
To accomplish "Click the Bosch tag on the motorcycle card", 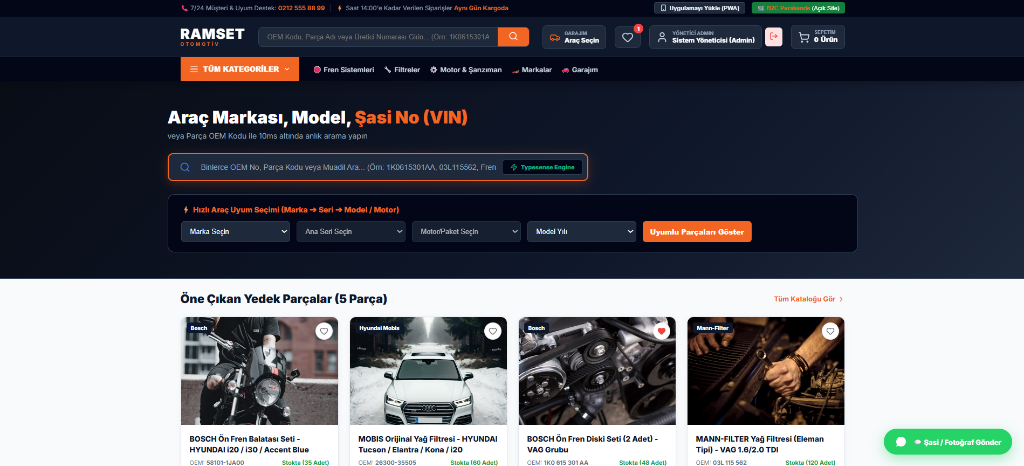I will click(199, 328).
